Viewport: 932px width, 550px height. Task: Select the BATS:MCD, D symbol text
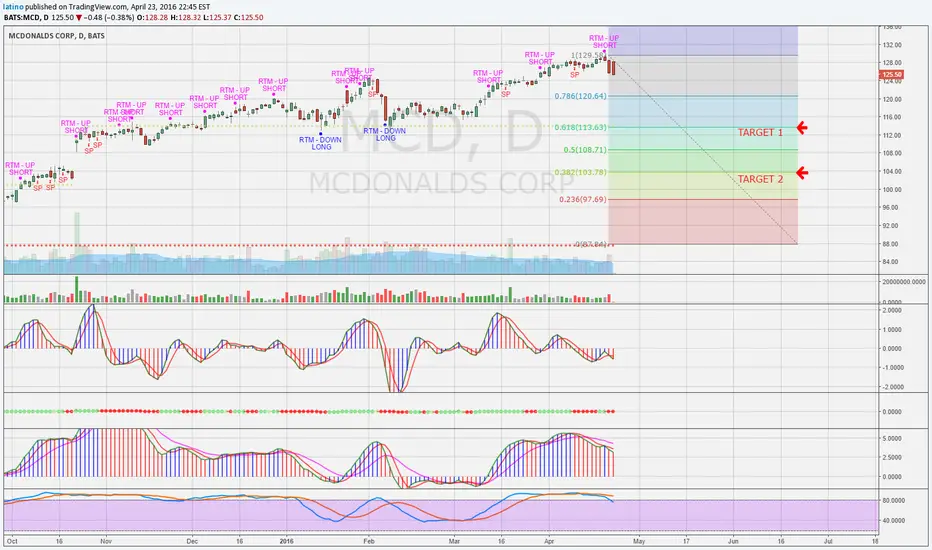[26, 17]
